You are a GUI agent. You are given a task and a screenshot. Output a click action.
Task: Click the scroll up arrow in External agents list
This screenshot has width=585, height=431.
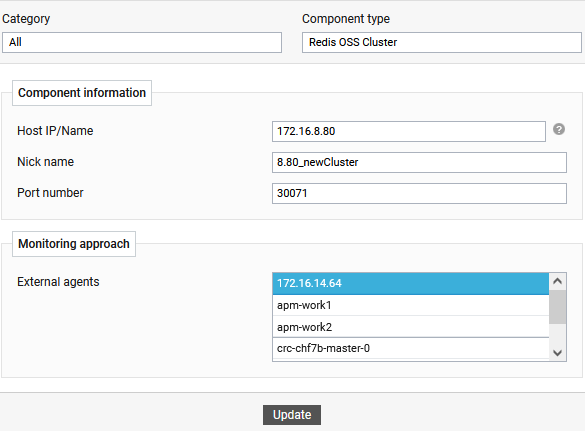click(x=557, y=281)
